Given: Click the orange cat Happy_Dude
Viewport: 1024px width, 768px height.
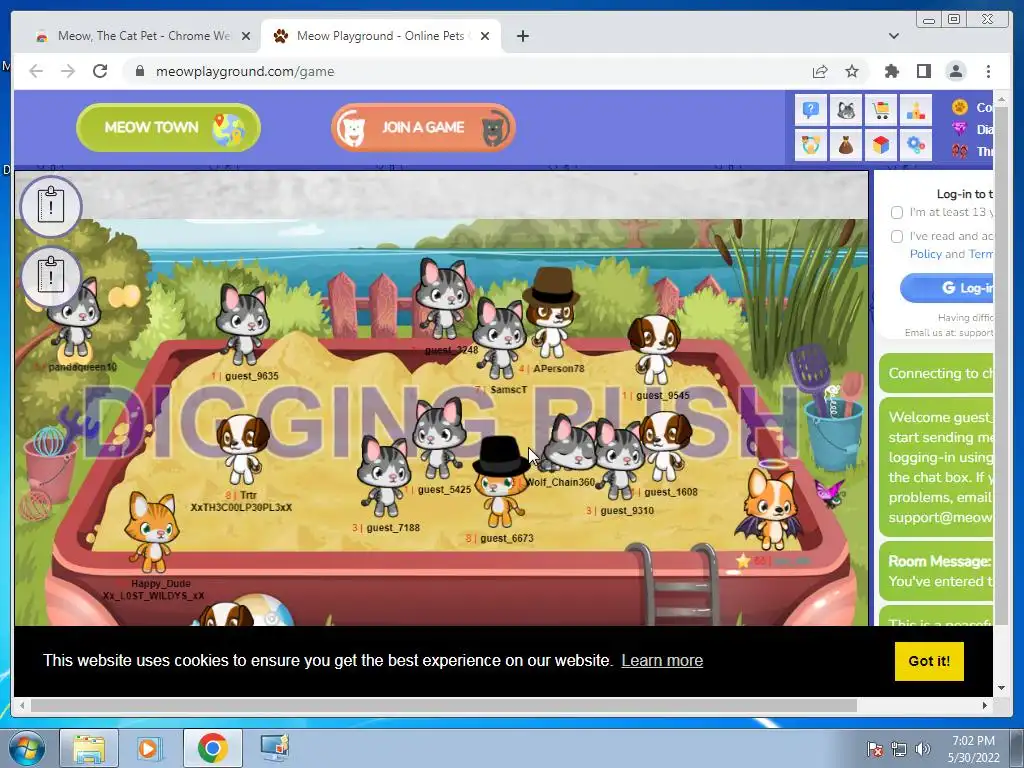Looking at the screenshot, I should pos(153,532).
